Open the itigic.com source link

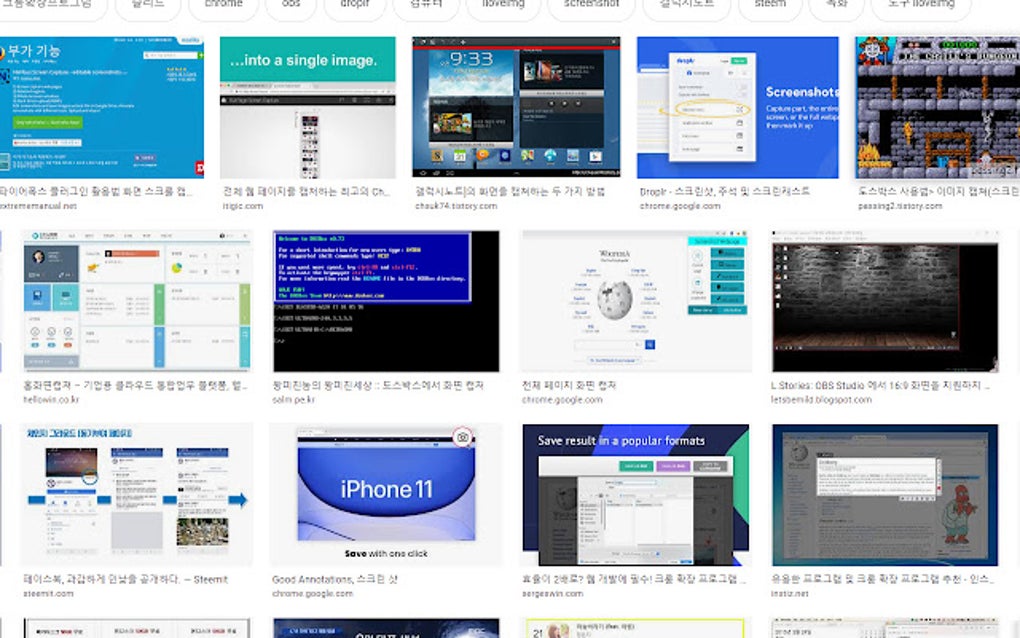click(x=241, y=206)
